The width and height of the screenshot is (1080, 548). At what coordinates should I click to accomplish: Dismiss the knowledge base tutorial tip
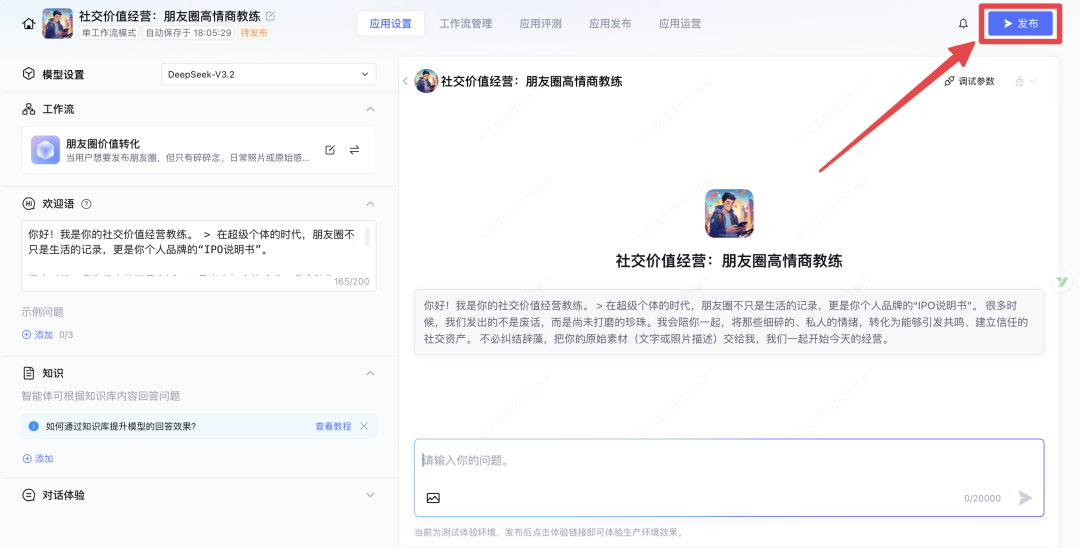coord(364,426)
